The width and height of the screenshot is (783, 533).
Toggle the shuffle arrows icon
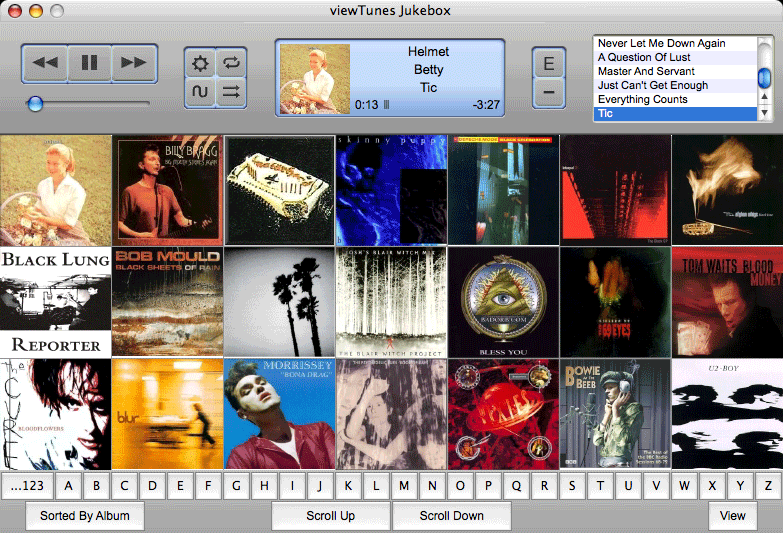coord(231,91)
